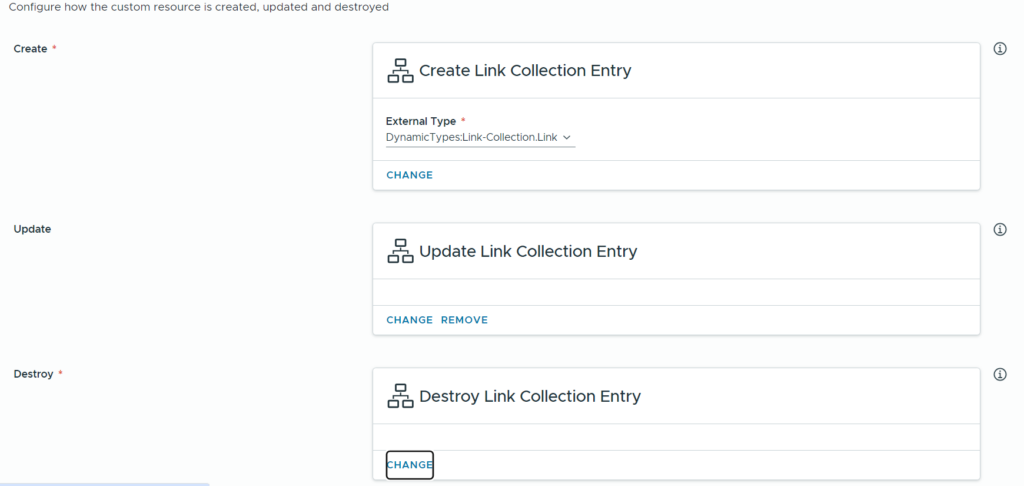1024x486 pixels.
Task: Click the Destroy field label
Action: pyautogui.click(x=33, y=374)
